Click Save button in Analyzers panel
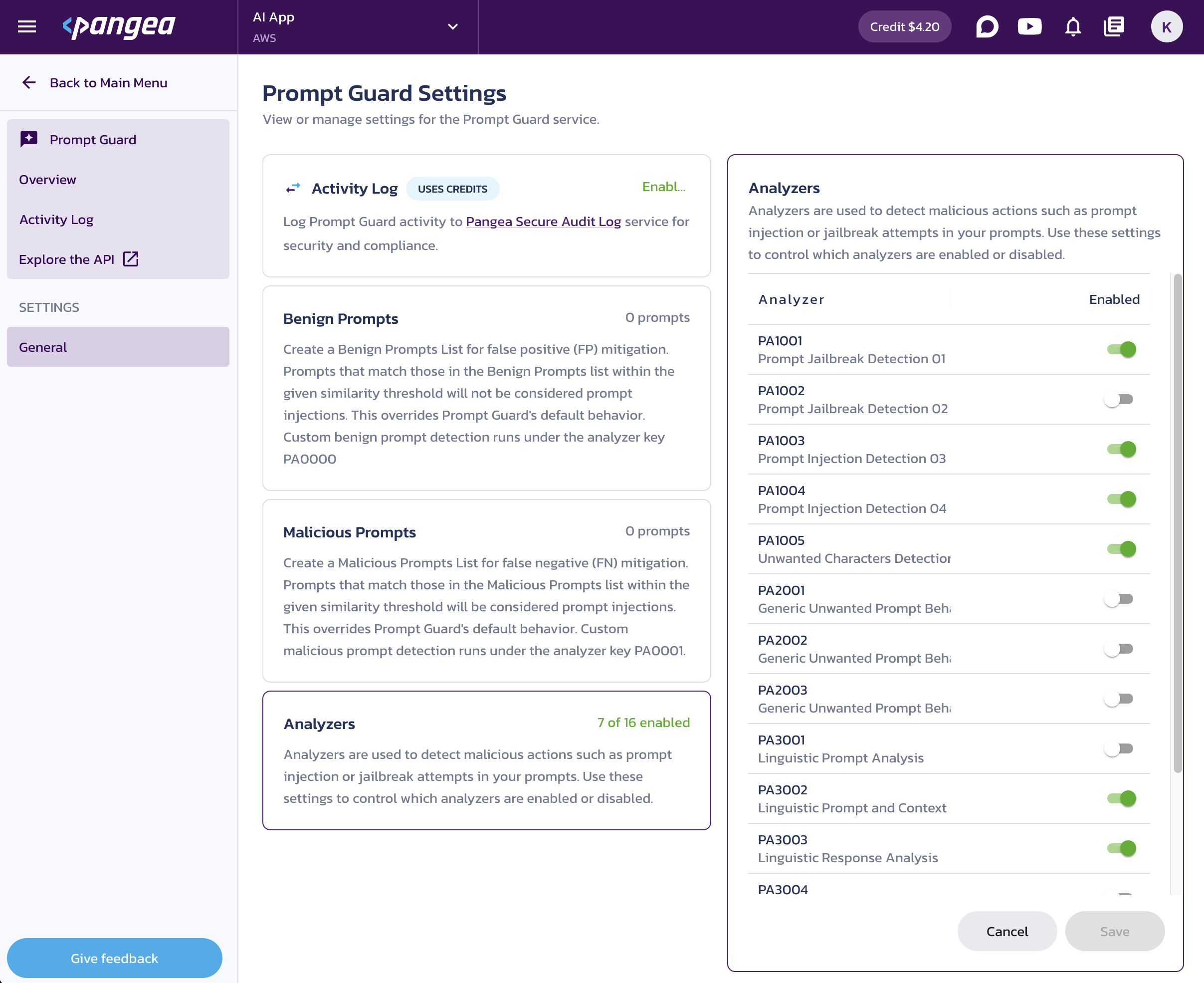The width and height of the screenshot is (1204, 983). click(1114, 931)
